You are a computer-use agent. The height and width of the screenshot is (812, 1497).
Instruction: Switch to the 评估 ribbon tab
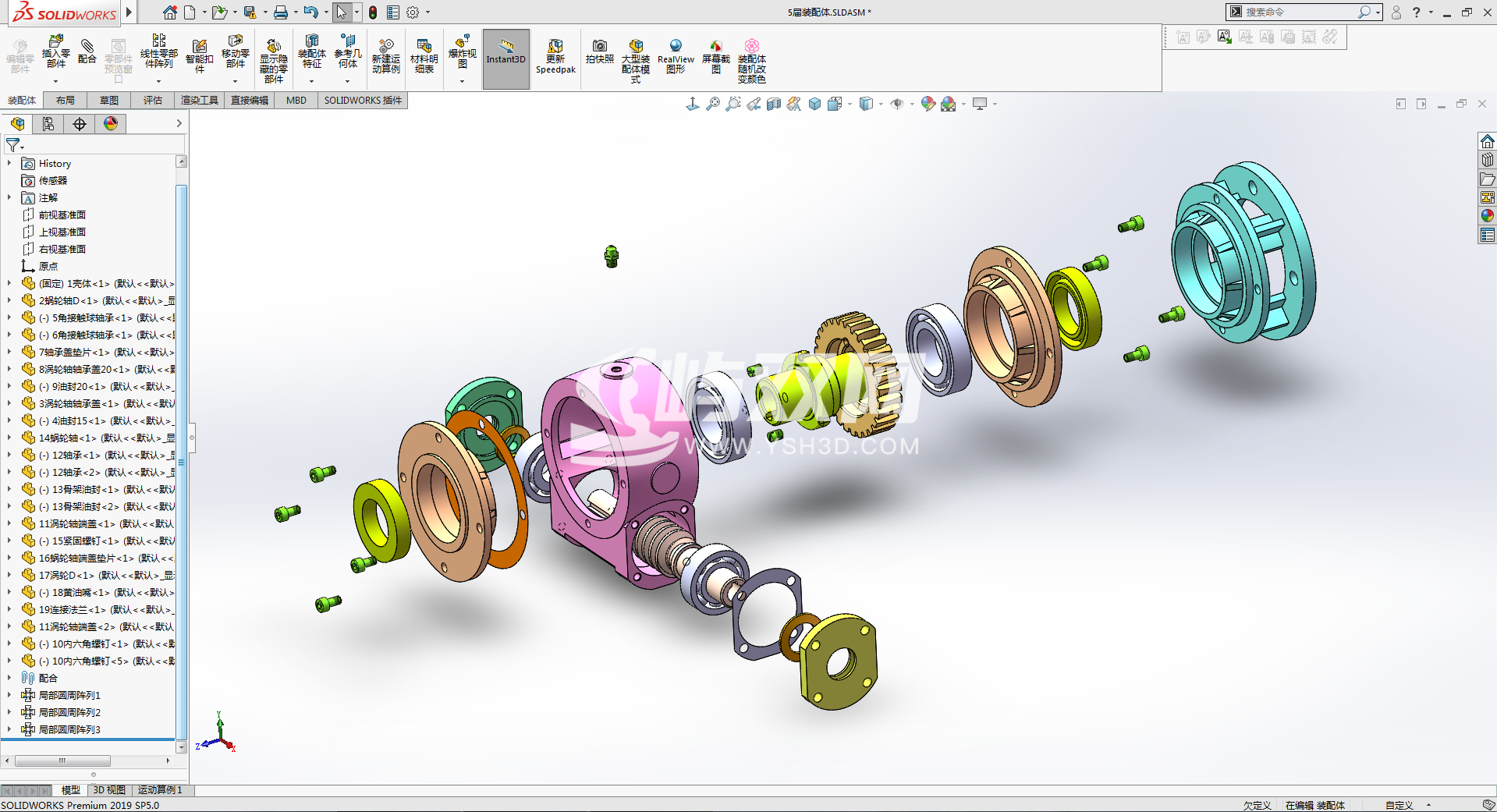(153, 100)
